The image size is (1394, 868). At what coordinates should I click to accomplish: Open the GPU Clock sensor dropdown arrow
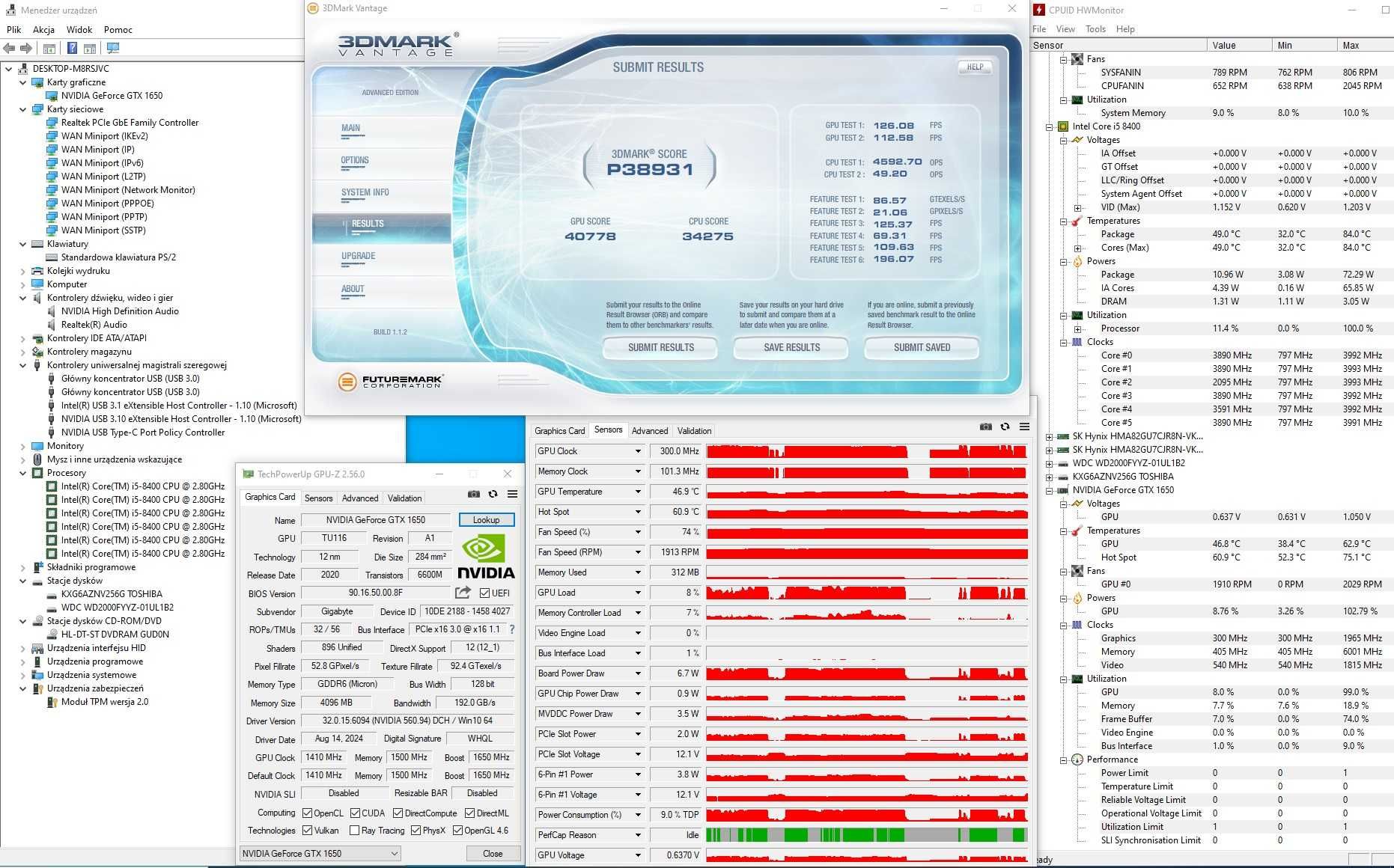point(638,451)
